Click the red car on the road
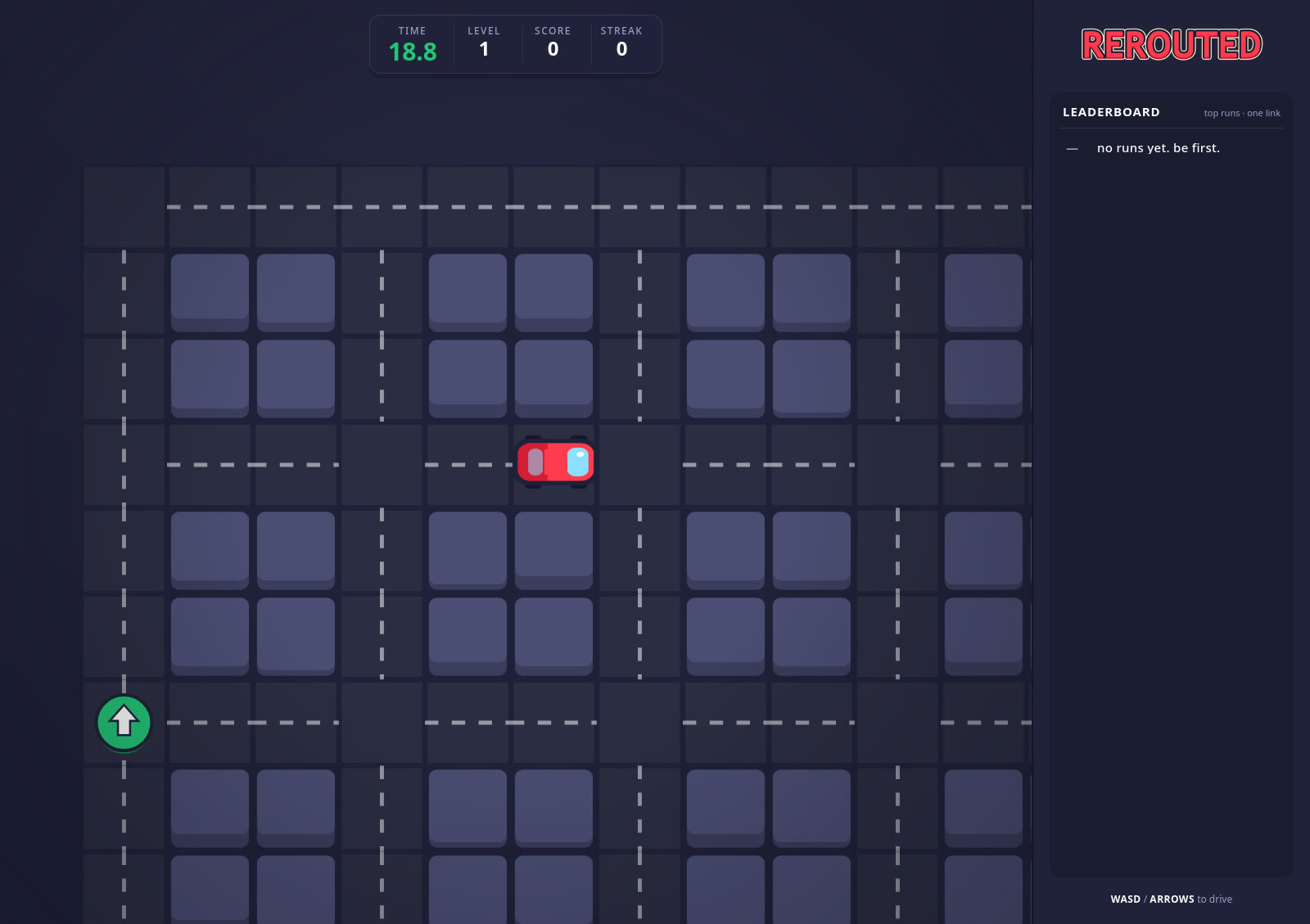Screen dimensions: 1310x924 (x=555, y=462)
